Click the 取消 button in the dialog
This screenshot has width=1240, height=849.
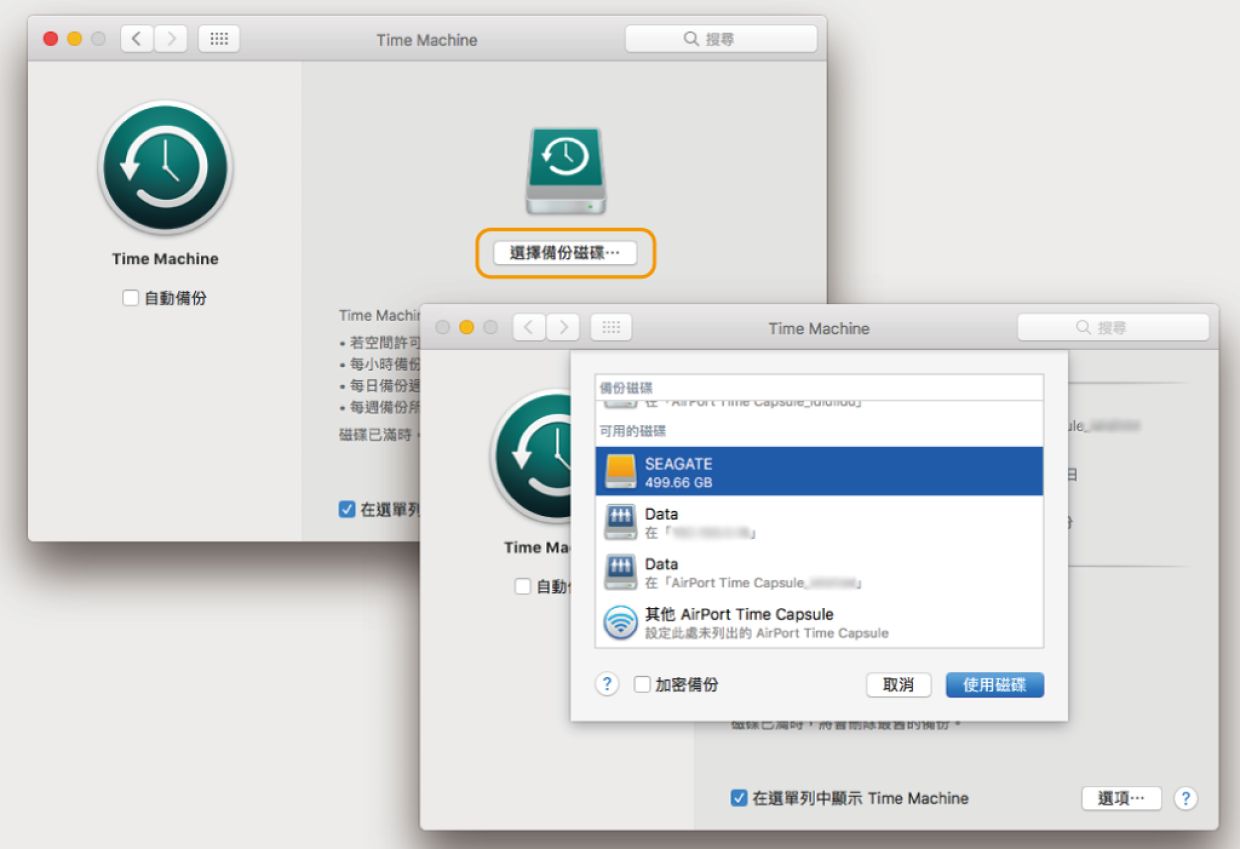(x=898, y=685)
